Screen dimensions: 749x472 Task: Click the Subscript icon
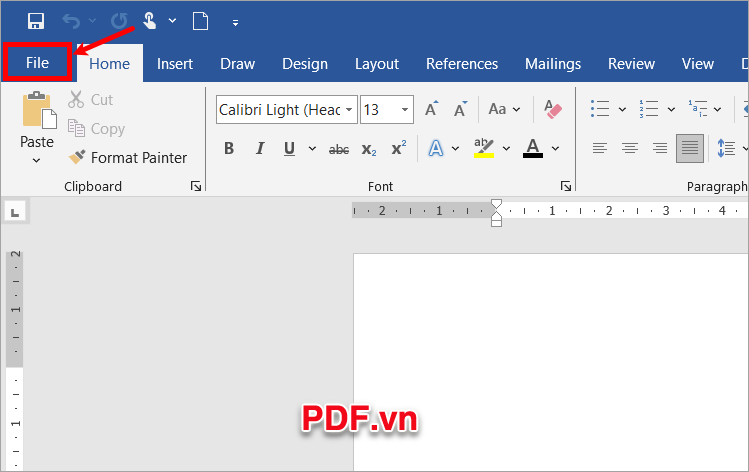pyautogui.click(x=369, y=149)
